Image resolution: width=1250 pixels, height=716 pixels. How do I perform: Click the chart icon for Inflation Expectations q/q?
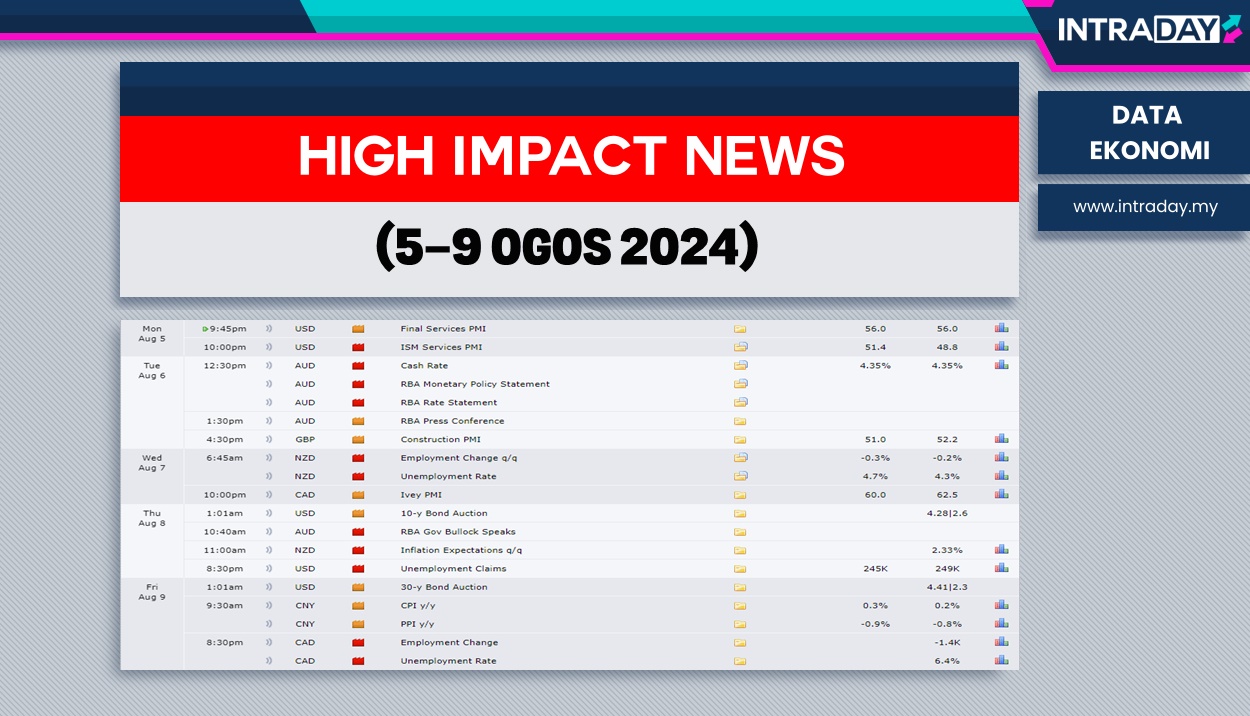tap(1001, 549)
